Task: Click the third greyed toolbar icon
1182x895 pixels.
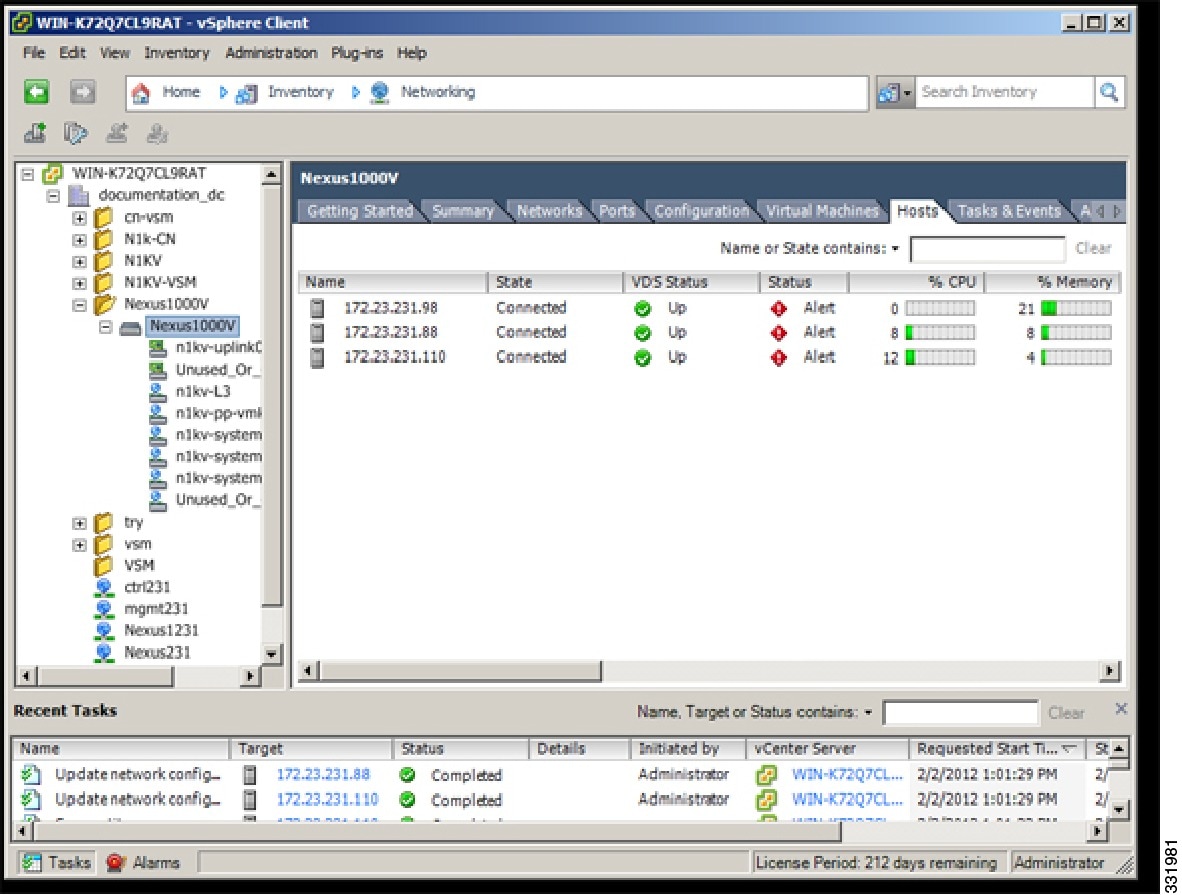Action: click(117, 133)
